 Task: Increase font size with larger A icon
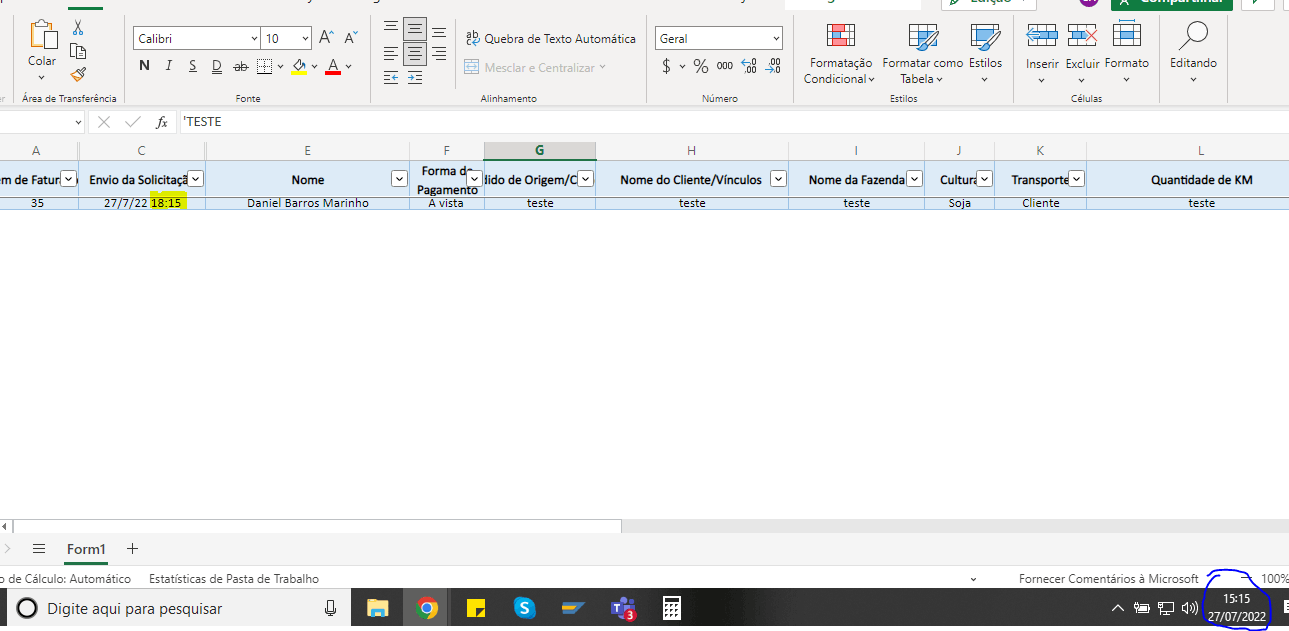(x=326, y=38)
